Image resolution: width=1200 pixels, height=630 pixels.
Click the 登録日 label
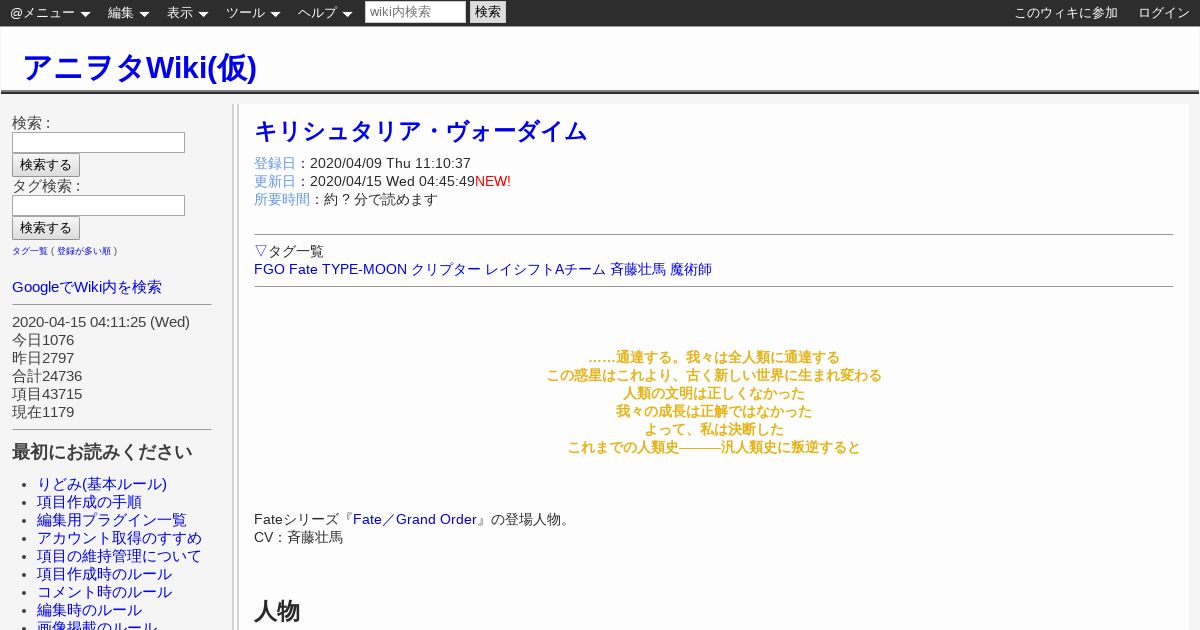tap(275, 163)
